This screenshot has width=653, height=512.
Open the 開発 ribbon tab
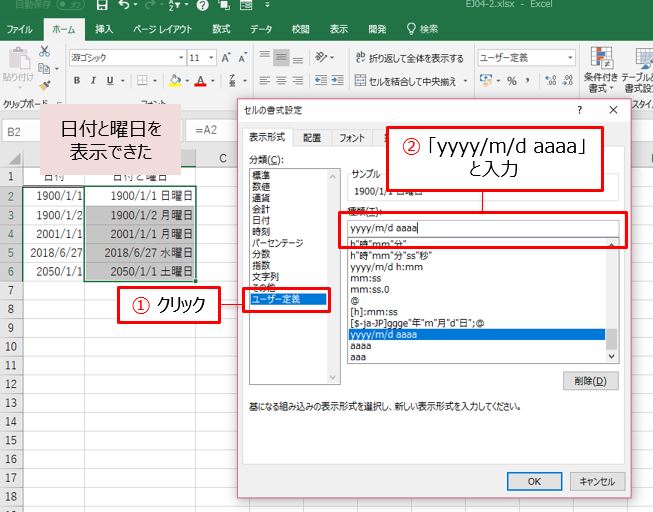377,29
